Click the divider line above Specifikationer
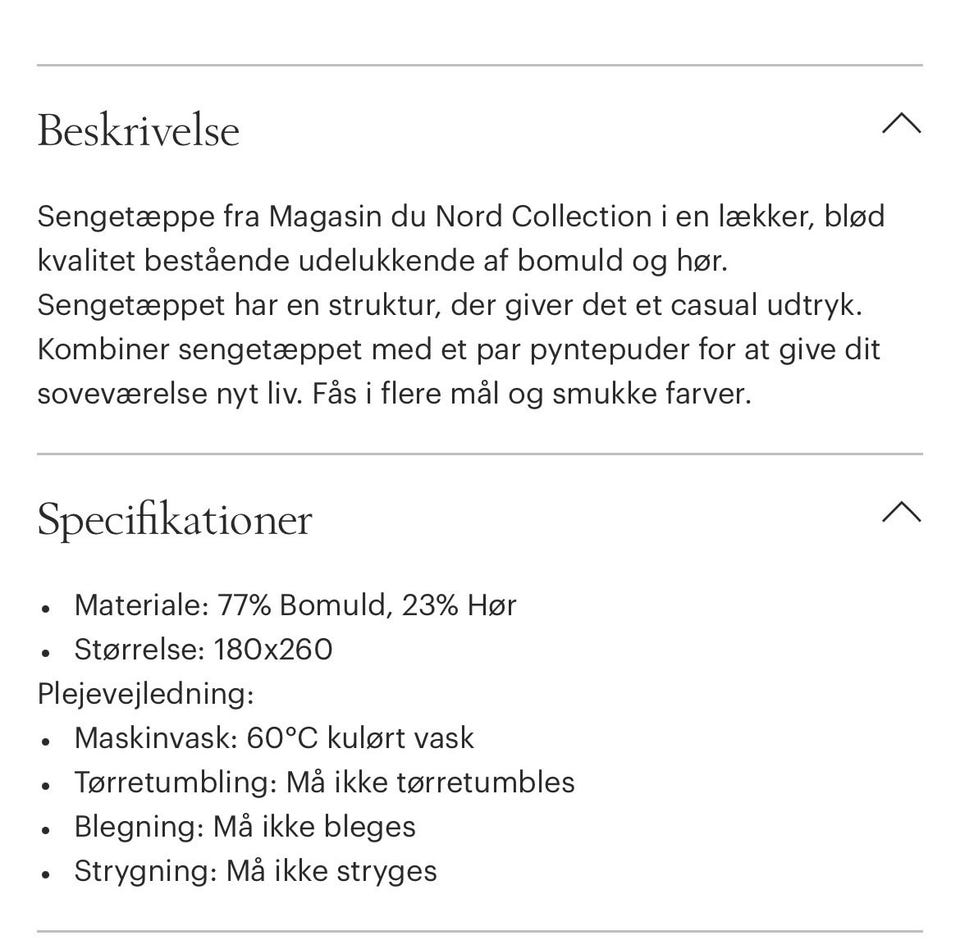 coord(480,452)
